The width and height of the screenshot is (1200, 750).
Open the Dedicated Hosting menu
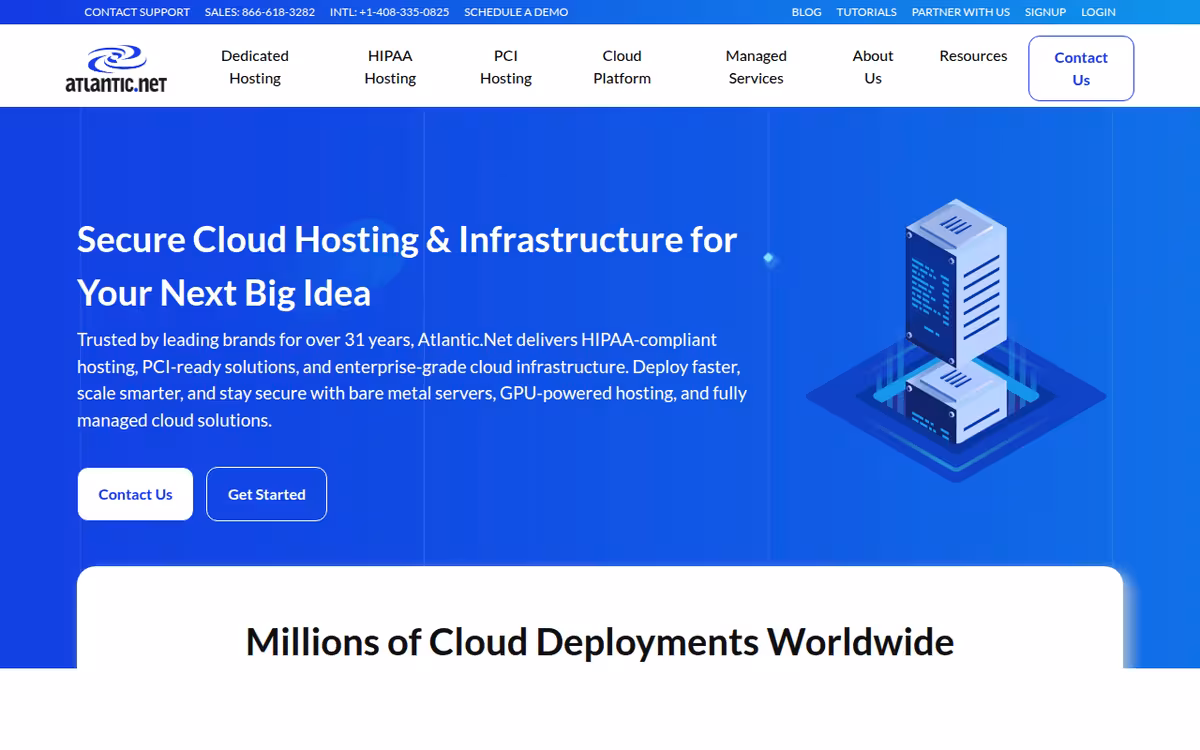point(255,67)
